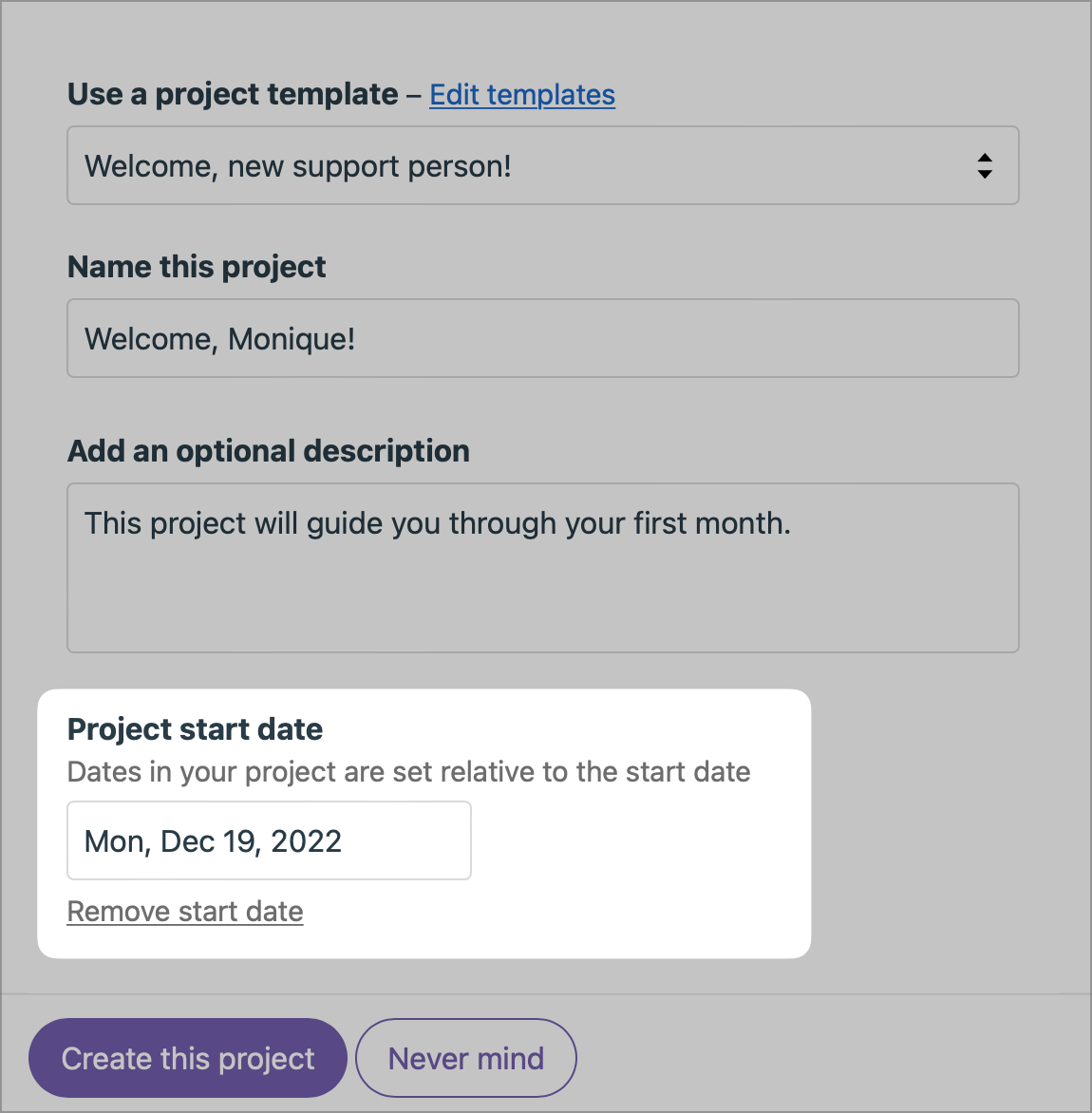Click the 'Use a project template' label
Viewport: 1092px width, 1113px height.
click(x=233, y=95)
